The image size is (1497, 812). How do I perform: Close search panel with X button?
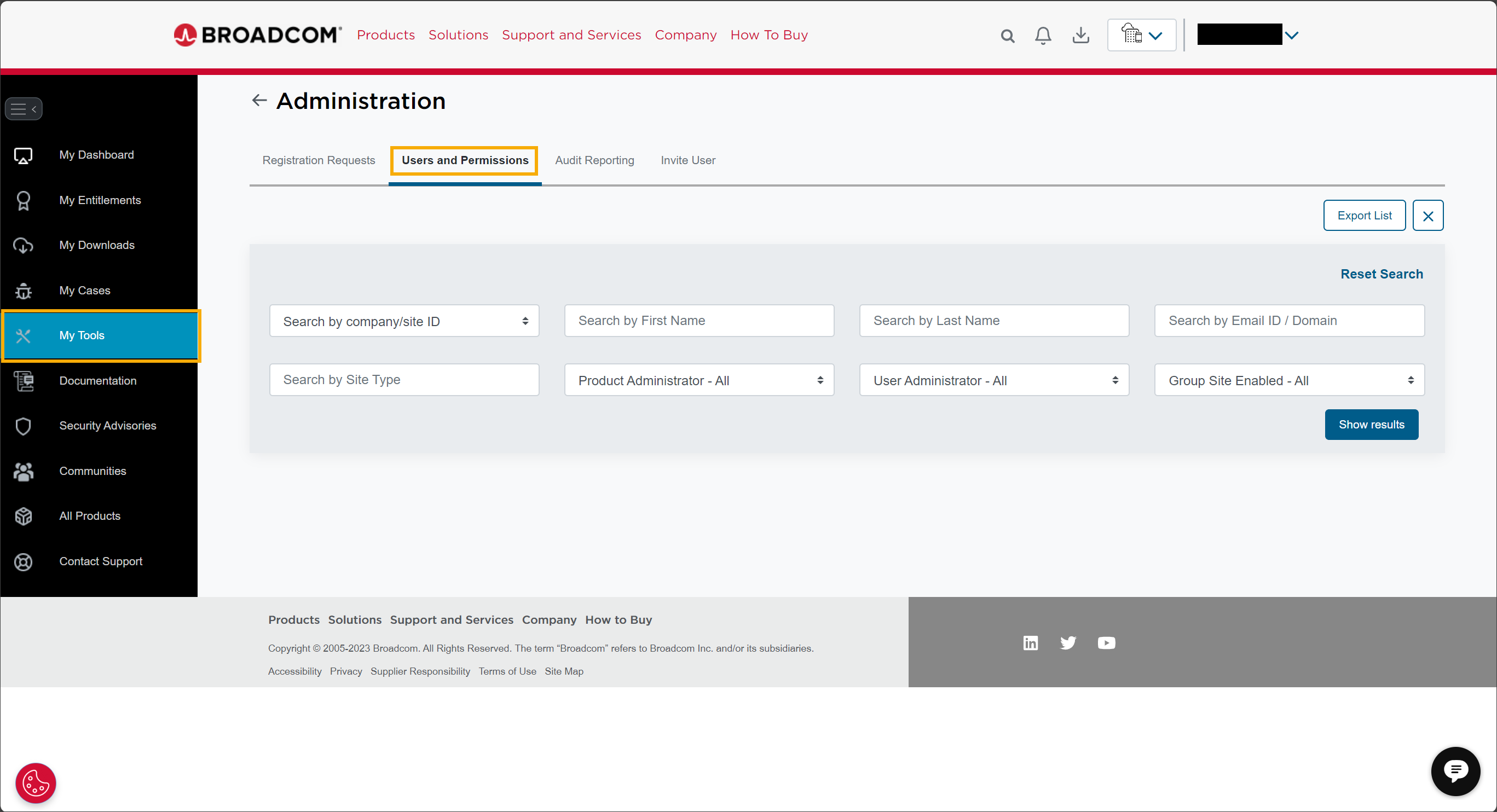[x=1427, y=216]
